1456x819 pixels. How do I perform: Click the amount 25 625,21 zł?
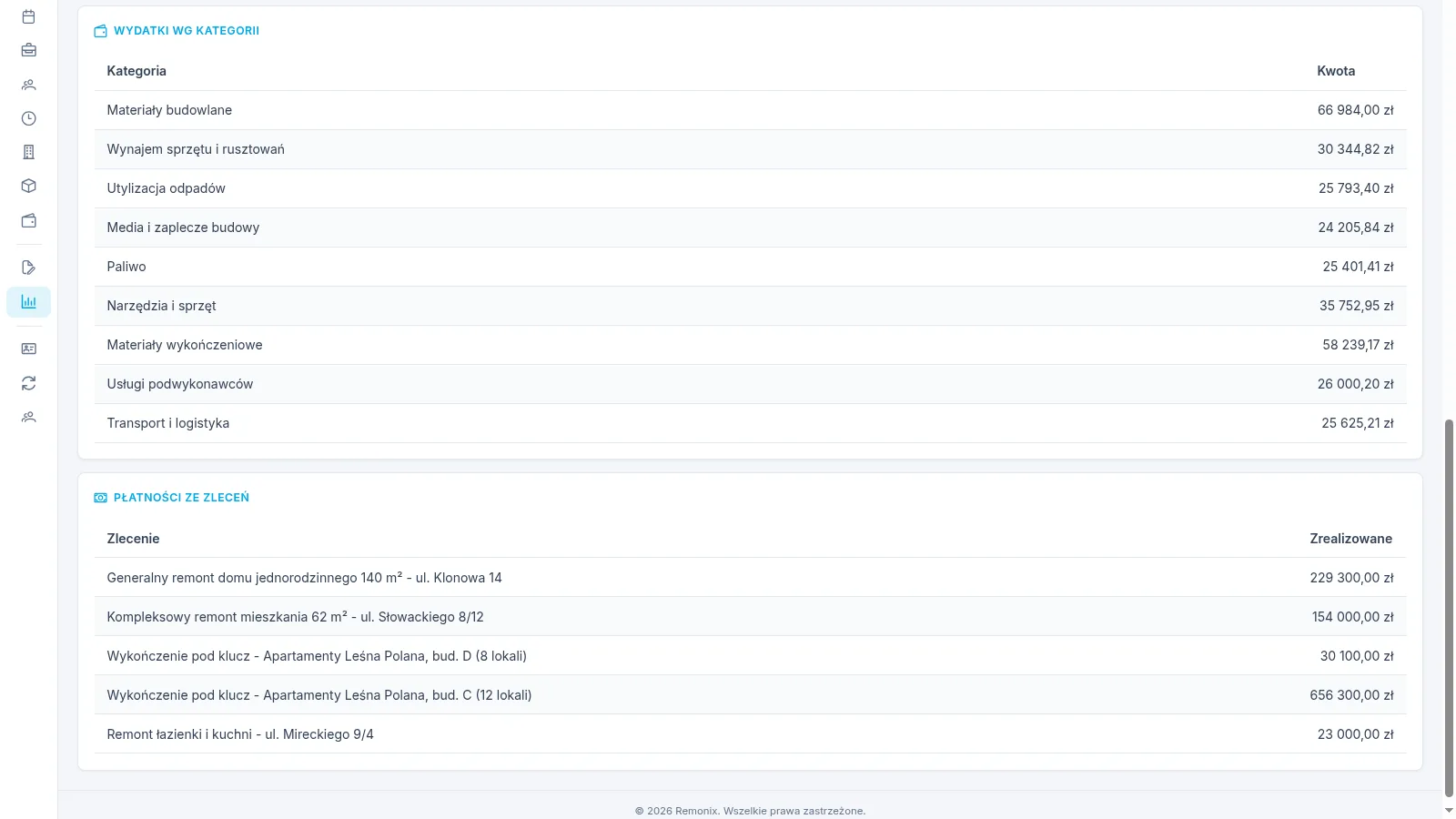click(x=1358, y=423)
